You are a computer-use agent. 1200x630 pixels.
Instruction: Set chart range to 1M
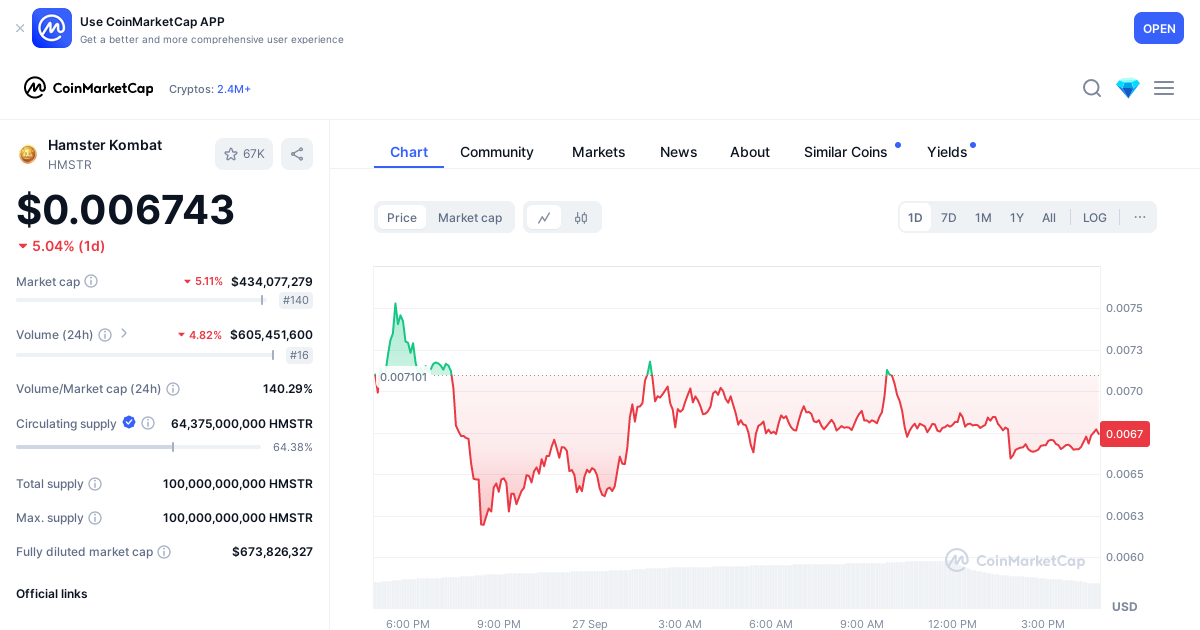coord(983,217)
